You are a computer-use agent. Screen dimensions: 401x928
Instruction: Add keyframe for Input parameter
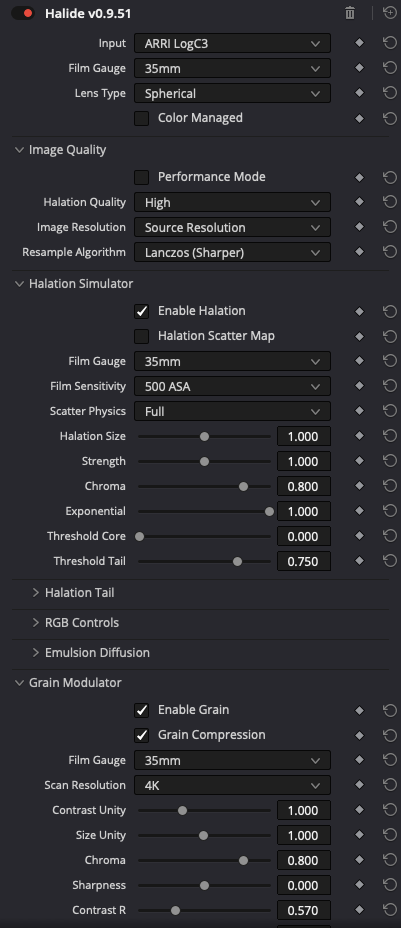(359, 43)
